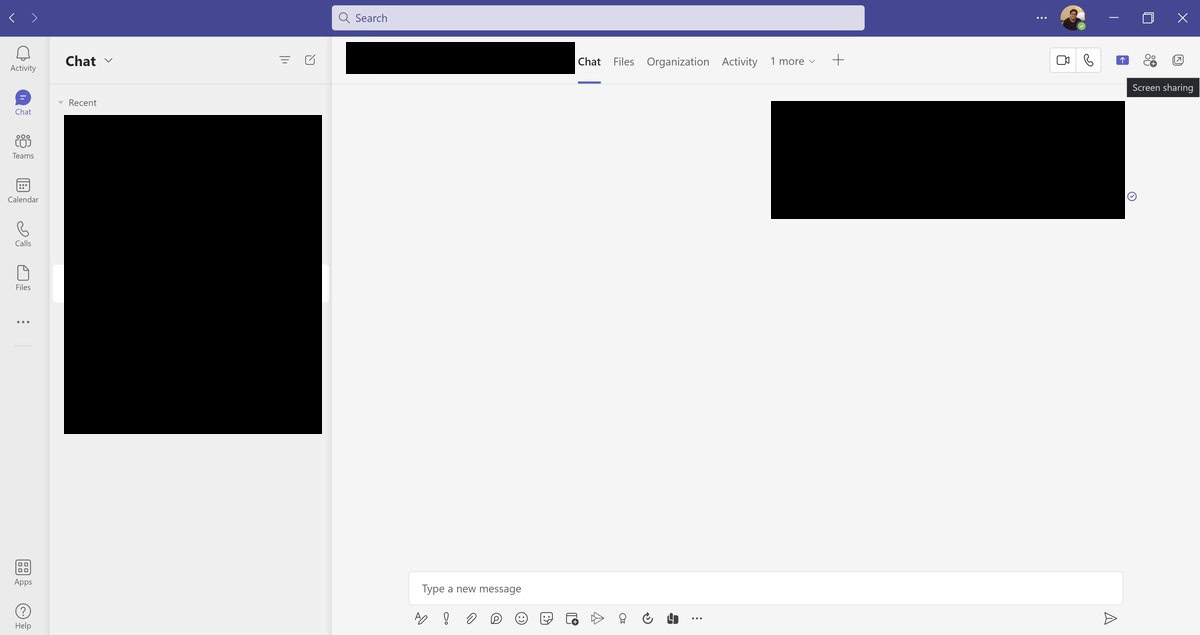Screen dimensions: 1200x635
Task: Focus the Type a new message field
Action: pos(765,588)
